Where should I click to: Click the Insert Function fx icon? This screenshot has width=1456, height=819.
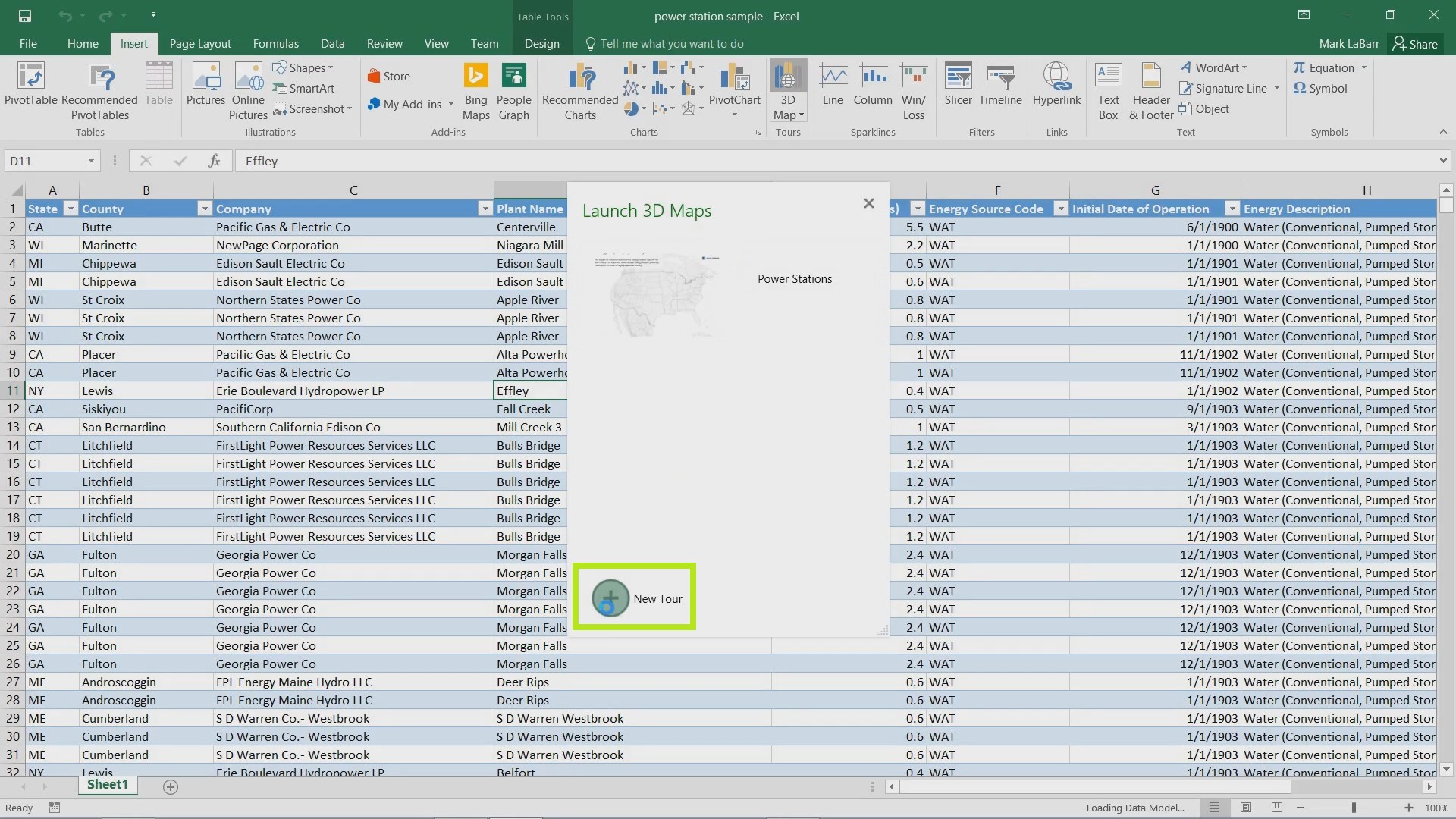pos(214,161)
